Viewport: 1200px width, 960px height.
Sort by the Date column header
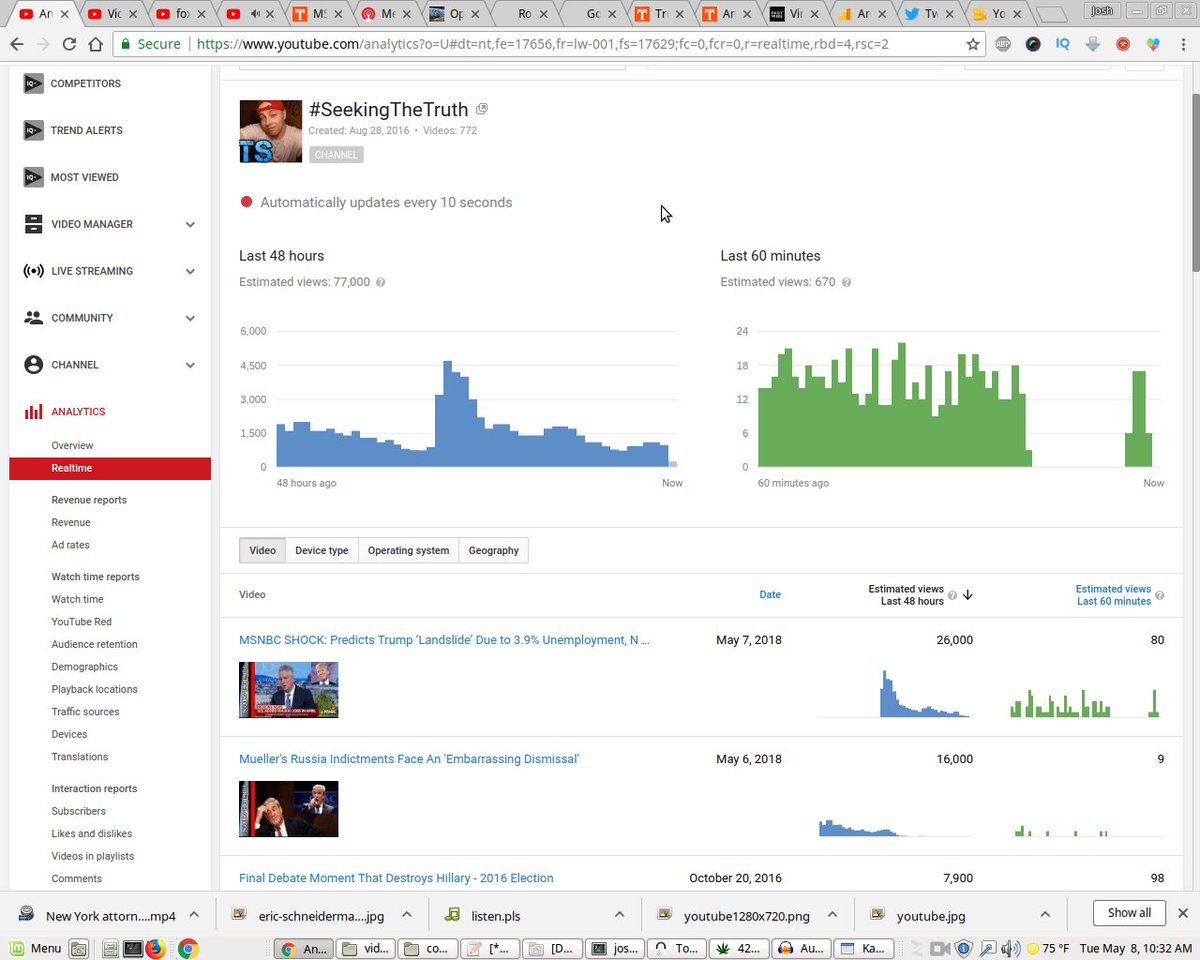pyautogui.click(x=770, y=595)
